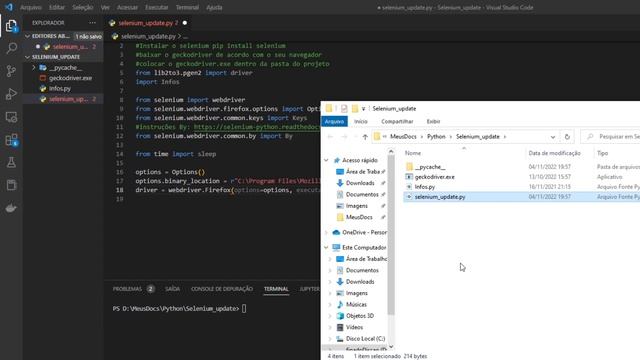Open Exibir ribbon tab in File Explorer
Screen dimensions: 640x360
pyautogui.click(x=433, y=121)
